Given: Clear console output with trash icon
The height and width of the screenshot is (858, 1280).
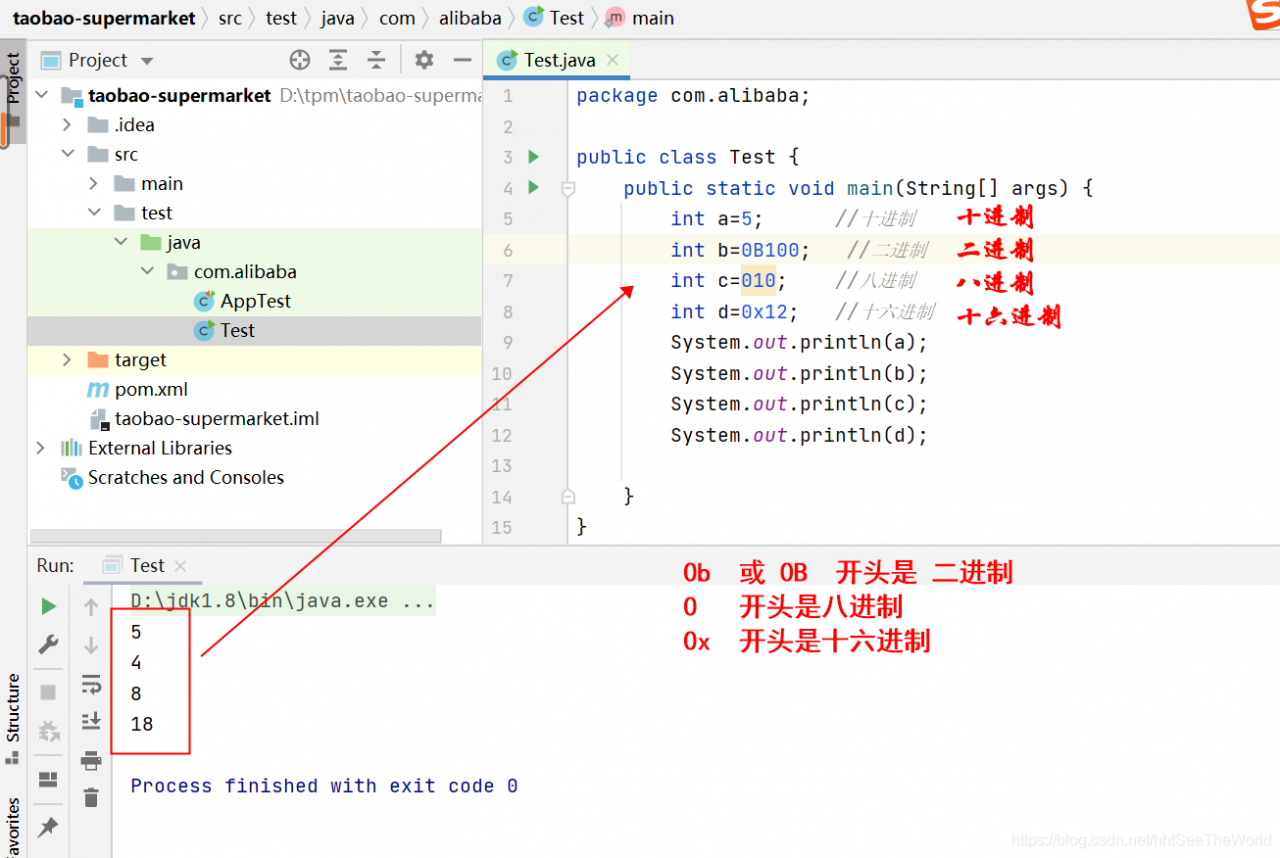Looking at the screenshot, I should point(91,797).
